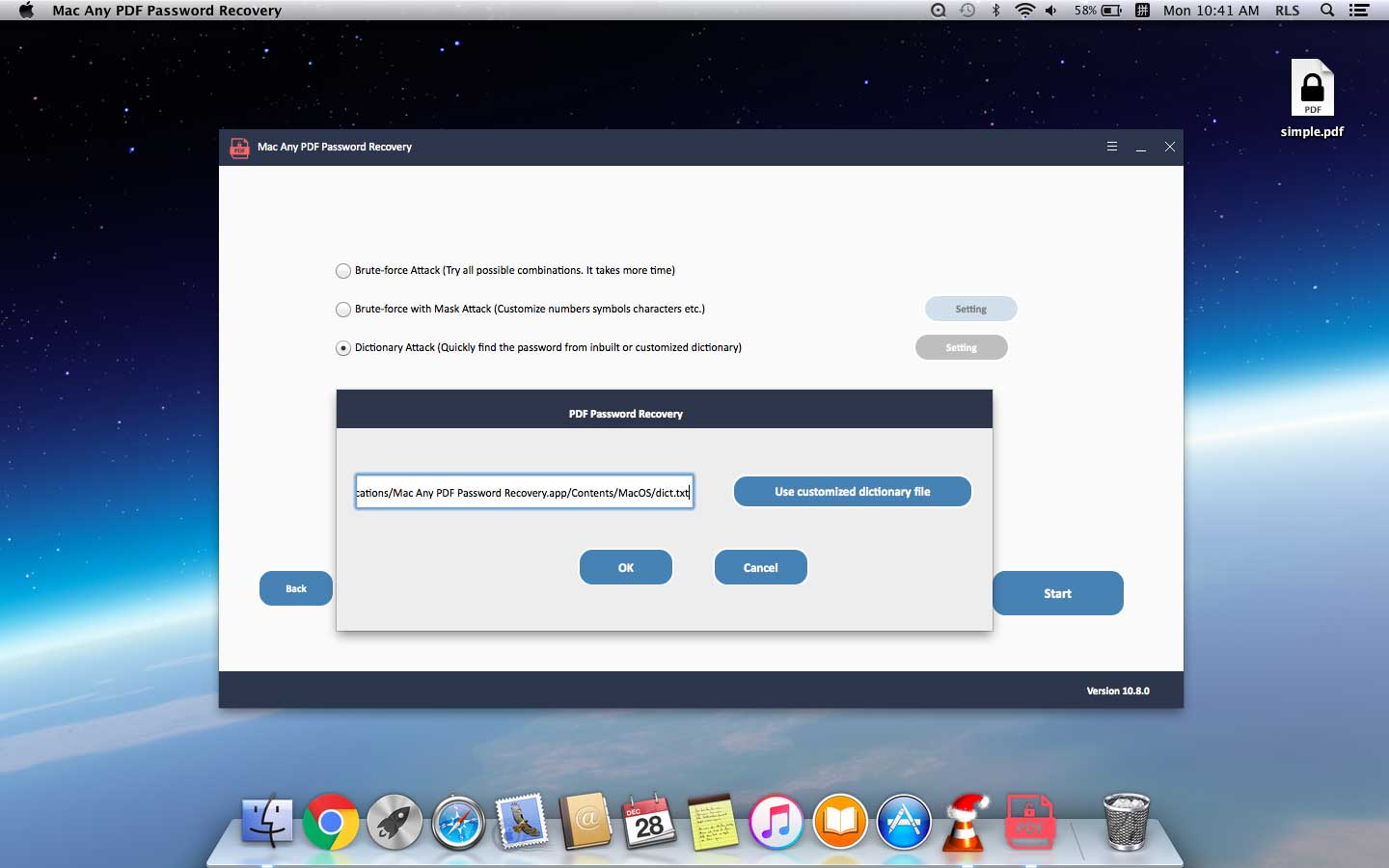Click Use customized dictionary file button
Image resolution: width=1389 pixels, height=868 pixels.
pyautogui.click(x=852, y=492)
